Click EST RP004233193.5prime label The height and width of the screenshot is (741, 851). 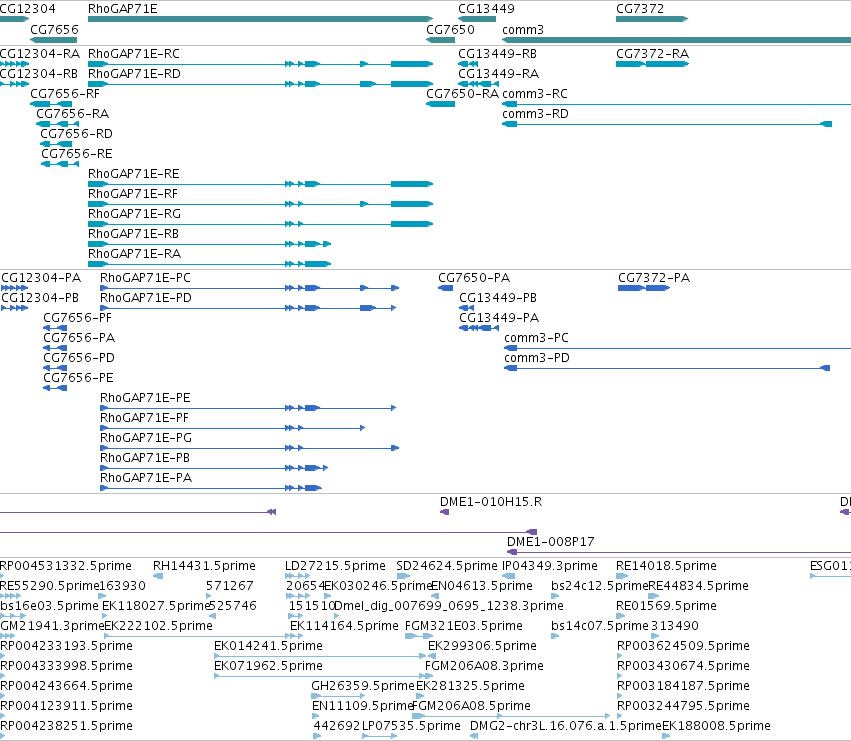coord(66,646)
